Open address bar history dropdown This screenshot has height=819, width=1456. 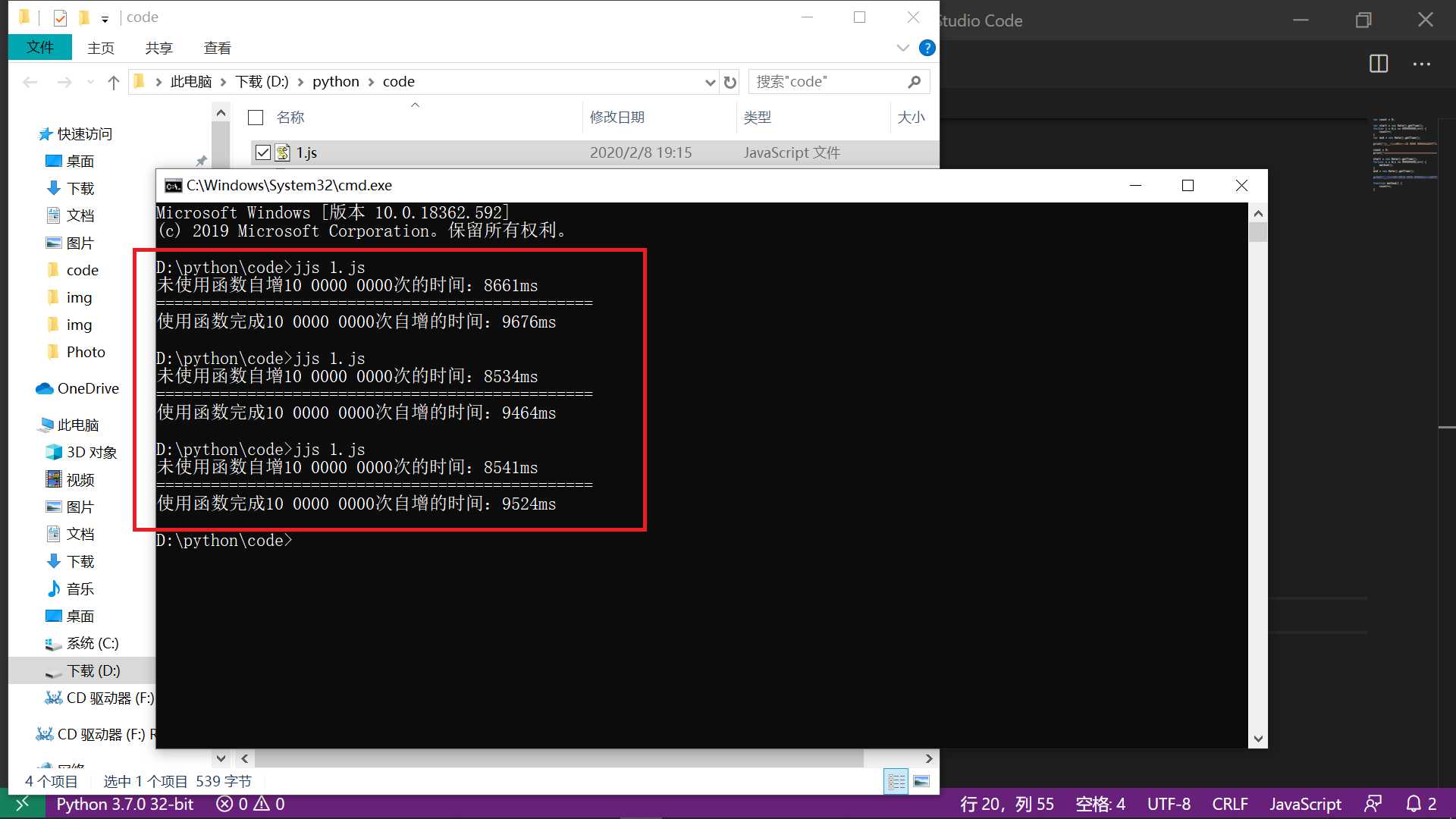[x=710, y=82]
